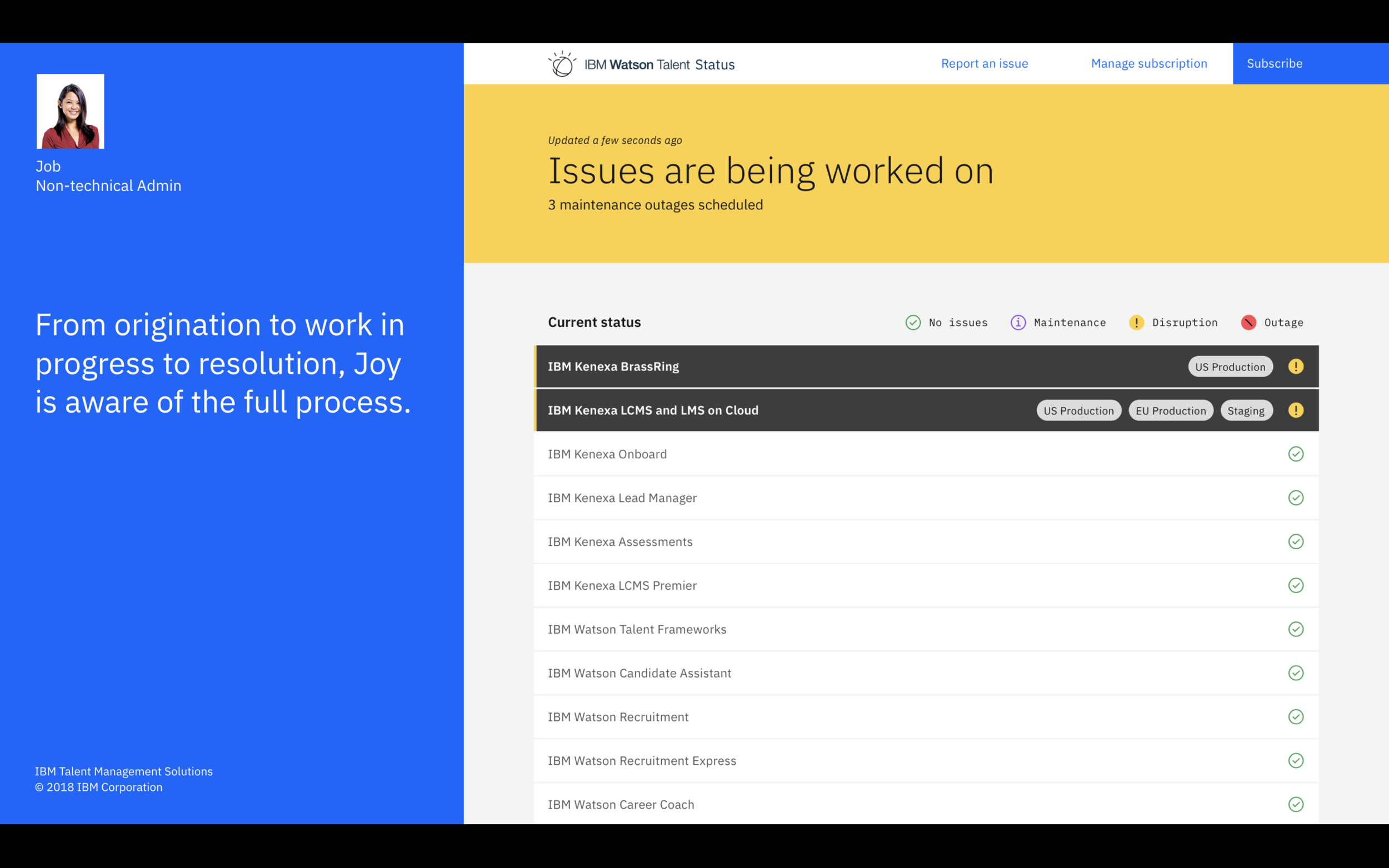Open the IBM Watson Career Coach row

click(x=926, y=804)
